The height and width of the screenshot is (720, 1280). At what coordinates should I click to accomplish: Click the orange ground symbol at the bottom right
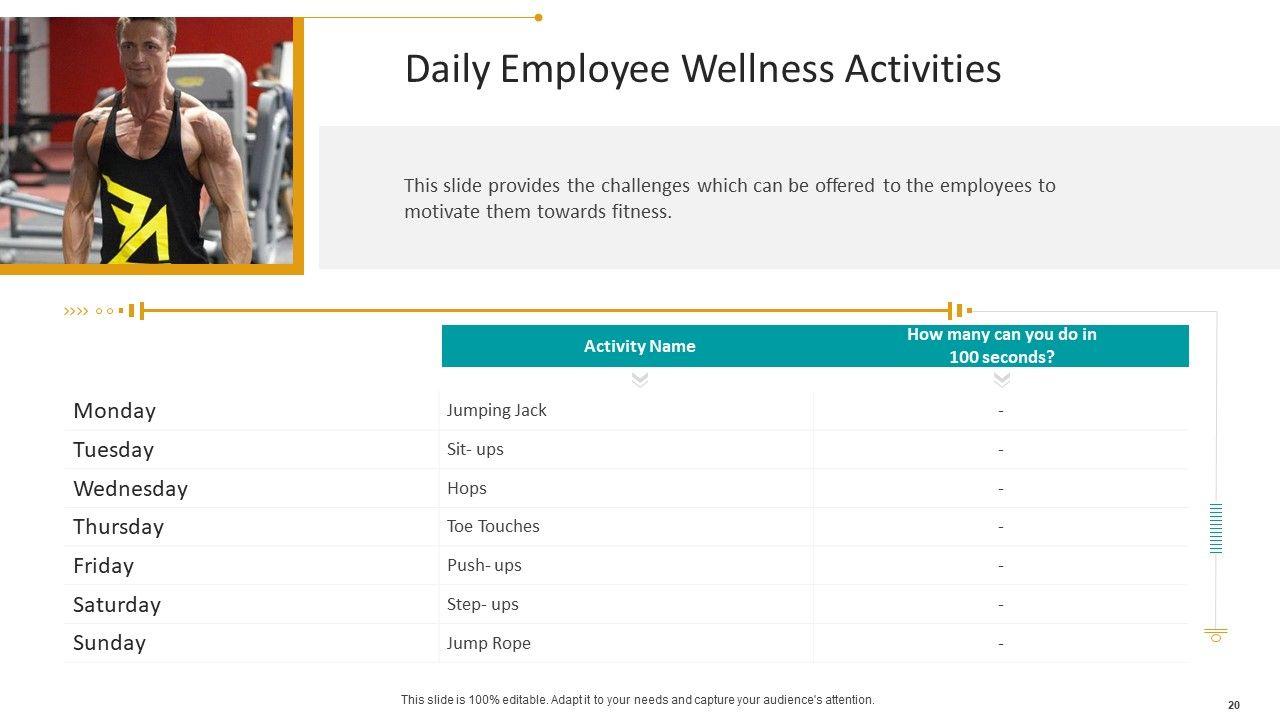(x=1216, y=635)
